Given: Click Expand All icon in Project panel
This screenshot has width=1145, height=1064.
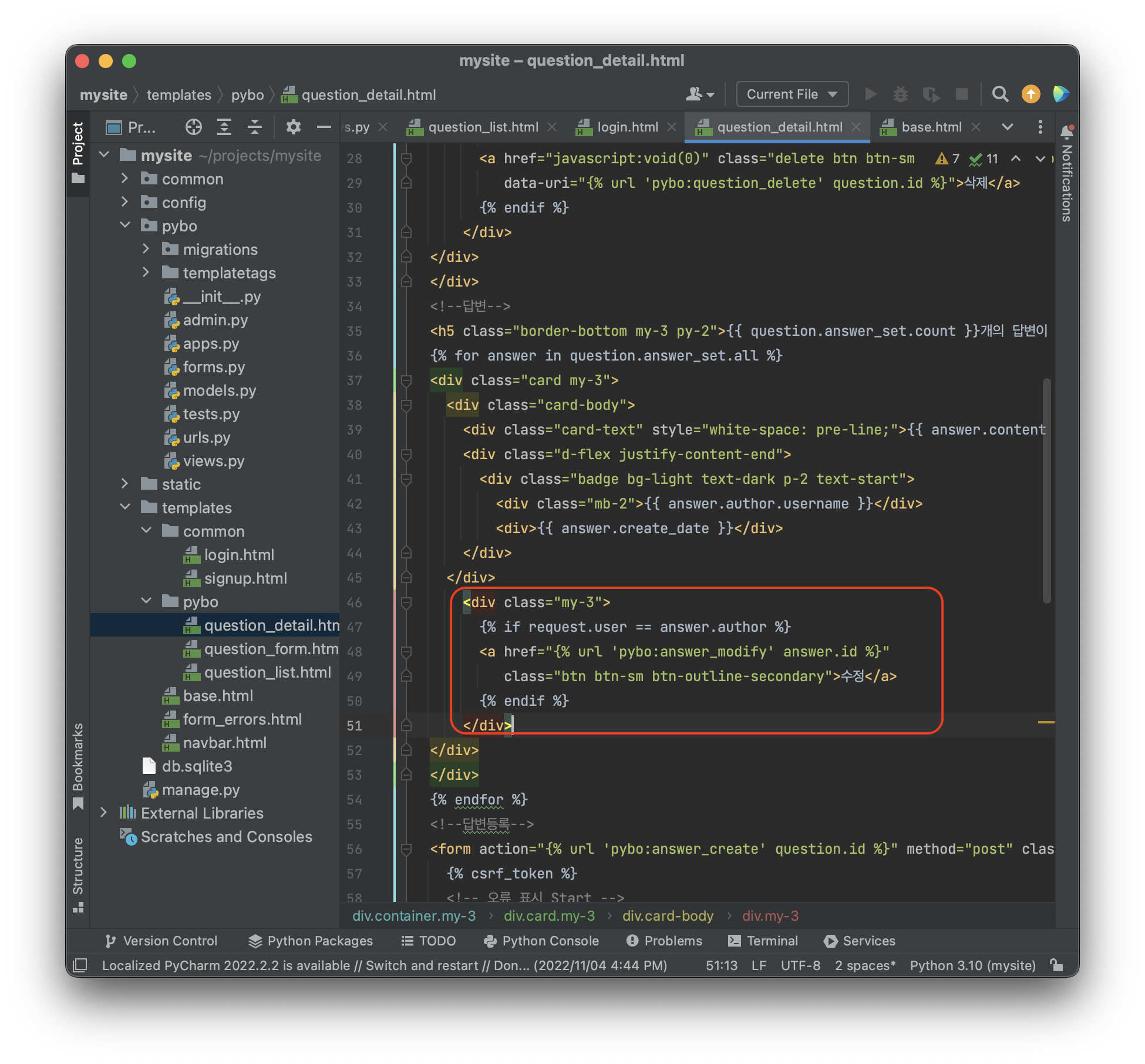Looking at the screenshot, I should point(224,127).
